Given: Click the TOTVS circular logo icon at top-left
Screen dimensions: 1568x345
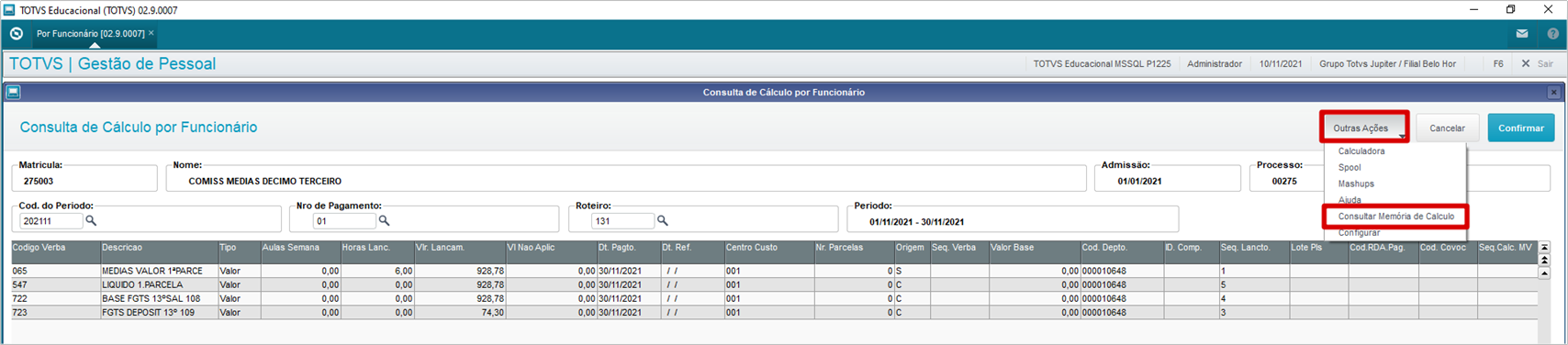Looking at the screenshot, I should click(x=16, y=34).
